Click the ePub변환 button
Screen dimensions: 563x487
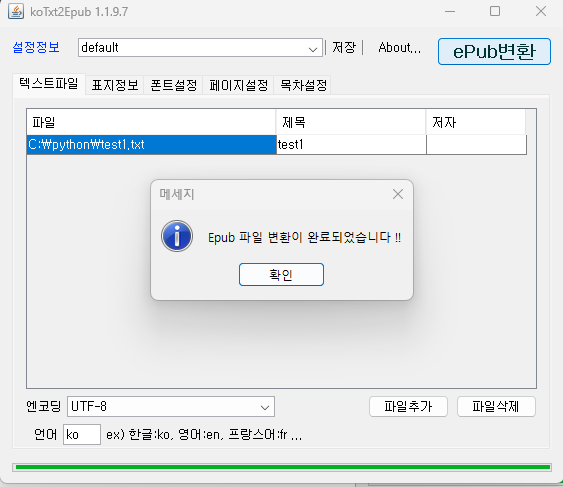494,51
